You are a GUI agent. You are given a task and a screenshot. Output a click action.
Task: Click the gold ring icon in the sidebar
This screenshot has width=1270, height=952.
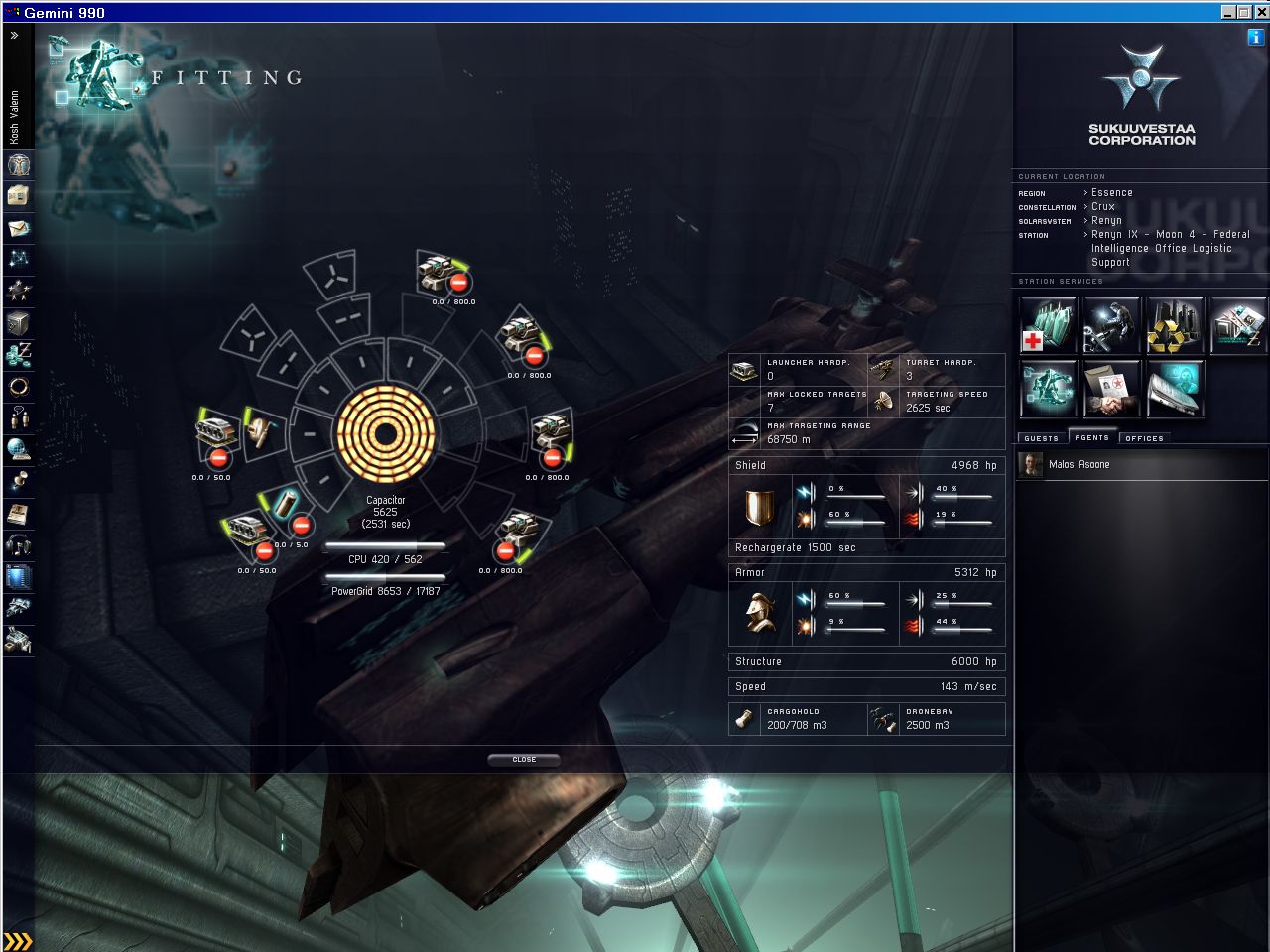tap(18, 387)
